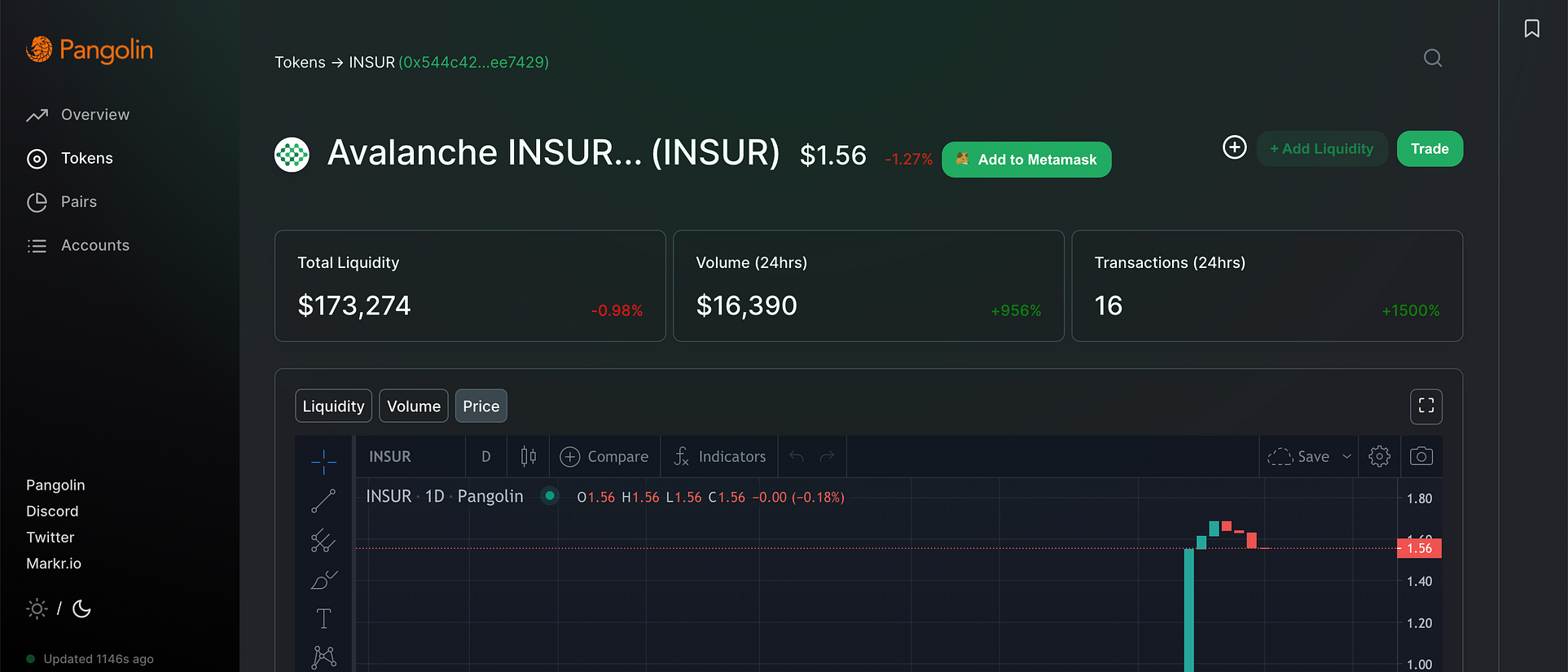Click the Total Liquidity $173,274 value
Image resolution: width=1568 pixels, height=672 pixels.
[x=354, y=305]
